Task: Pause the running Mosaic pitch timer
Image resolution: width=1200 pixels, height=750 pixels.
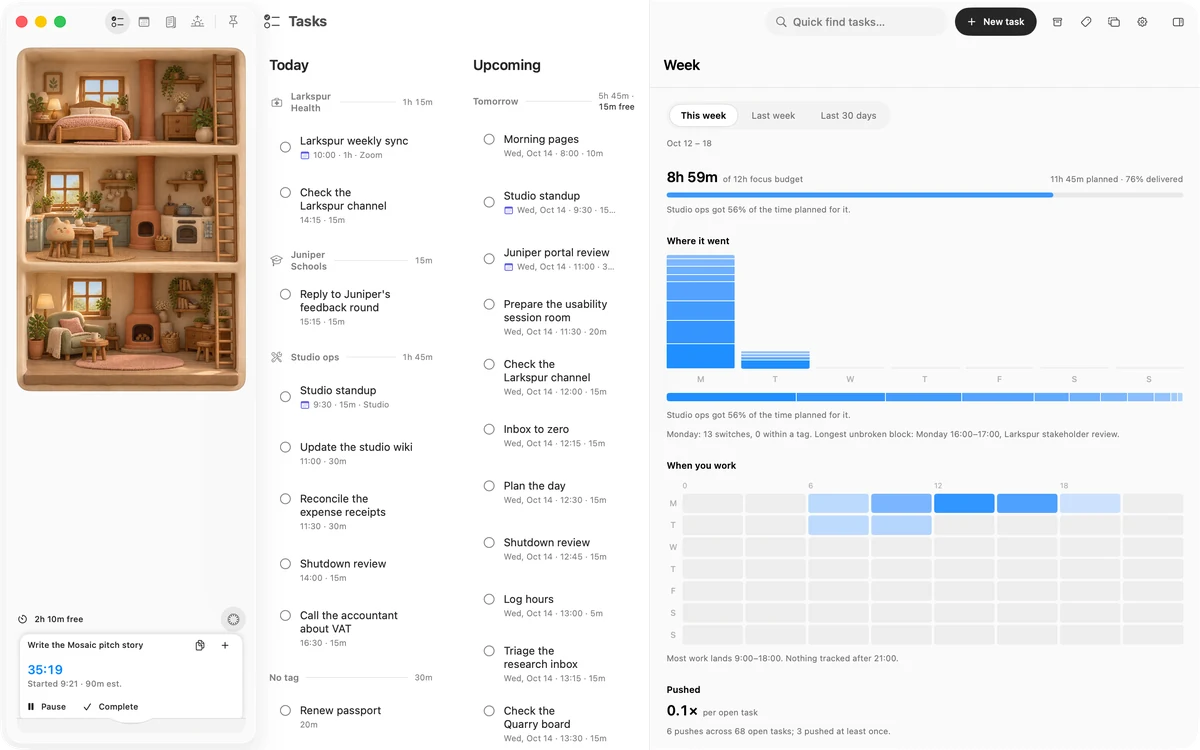Action: 47,707
